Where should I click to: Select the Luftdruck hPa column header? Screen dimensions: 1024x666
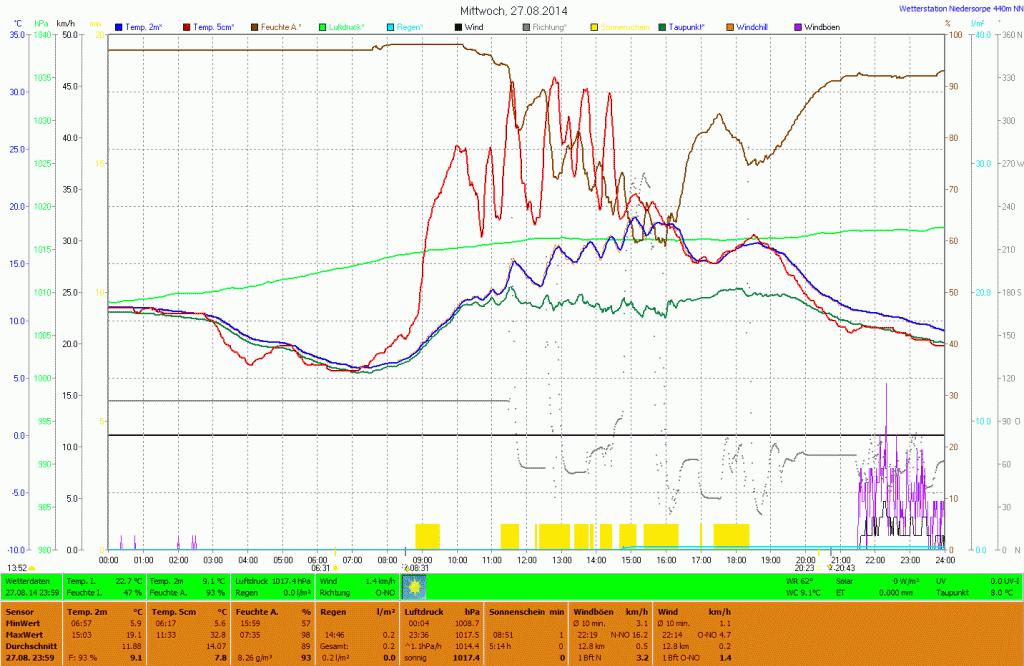[438, 610]
